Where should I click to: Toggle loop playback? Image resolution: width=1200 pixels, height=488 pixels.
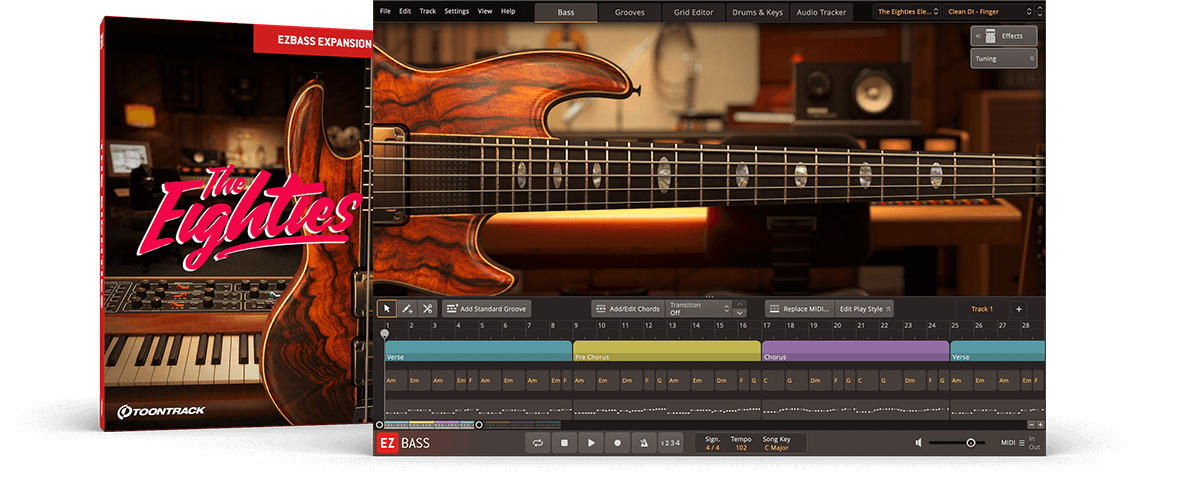[x=537, y=443]
